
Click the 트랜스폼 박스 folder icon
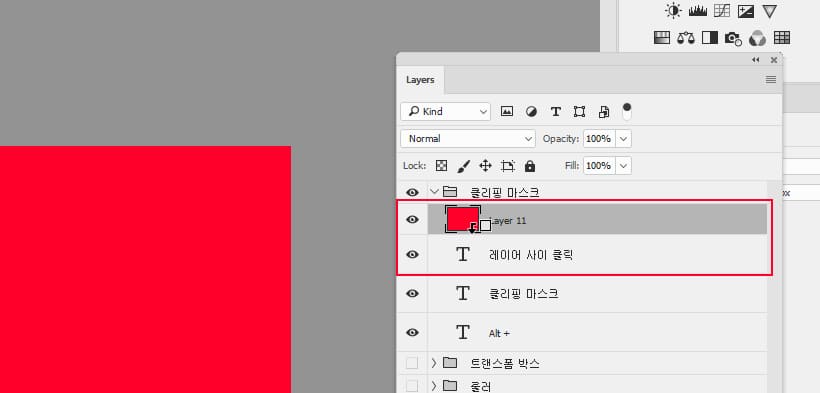[x=450, y=363]
